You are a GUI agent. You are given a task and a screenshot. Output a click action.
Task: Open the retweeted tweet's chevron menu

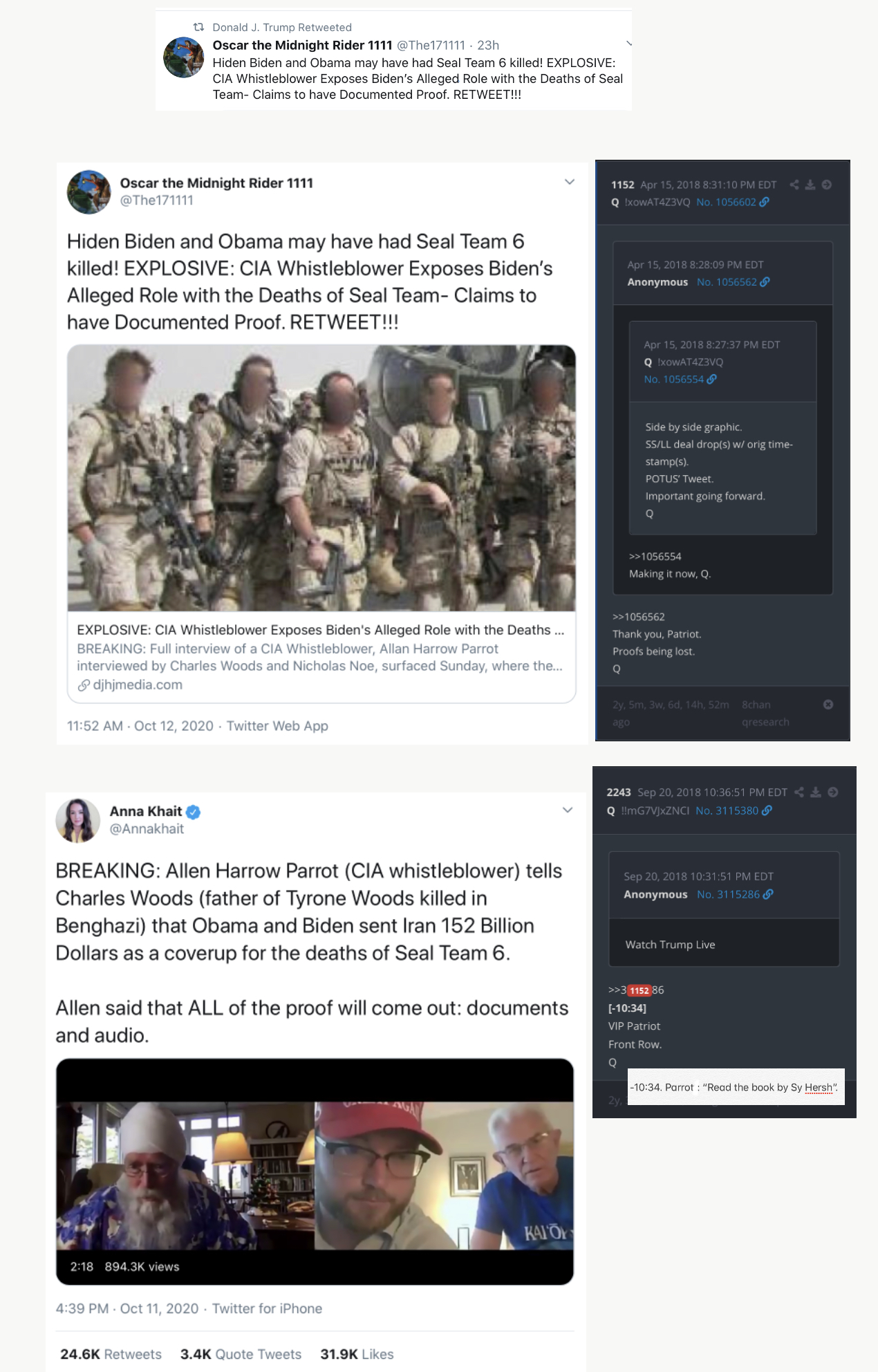(628, 44)
